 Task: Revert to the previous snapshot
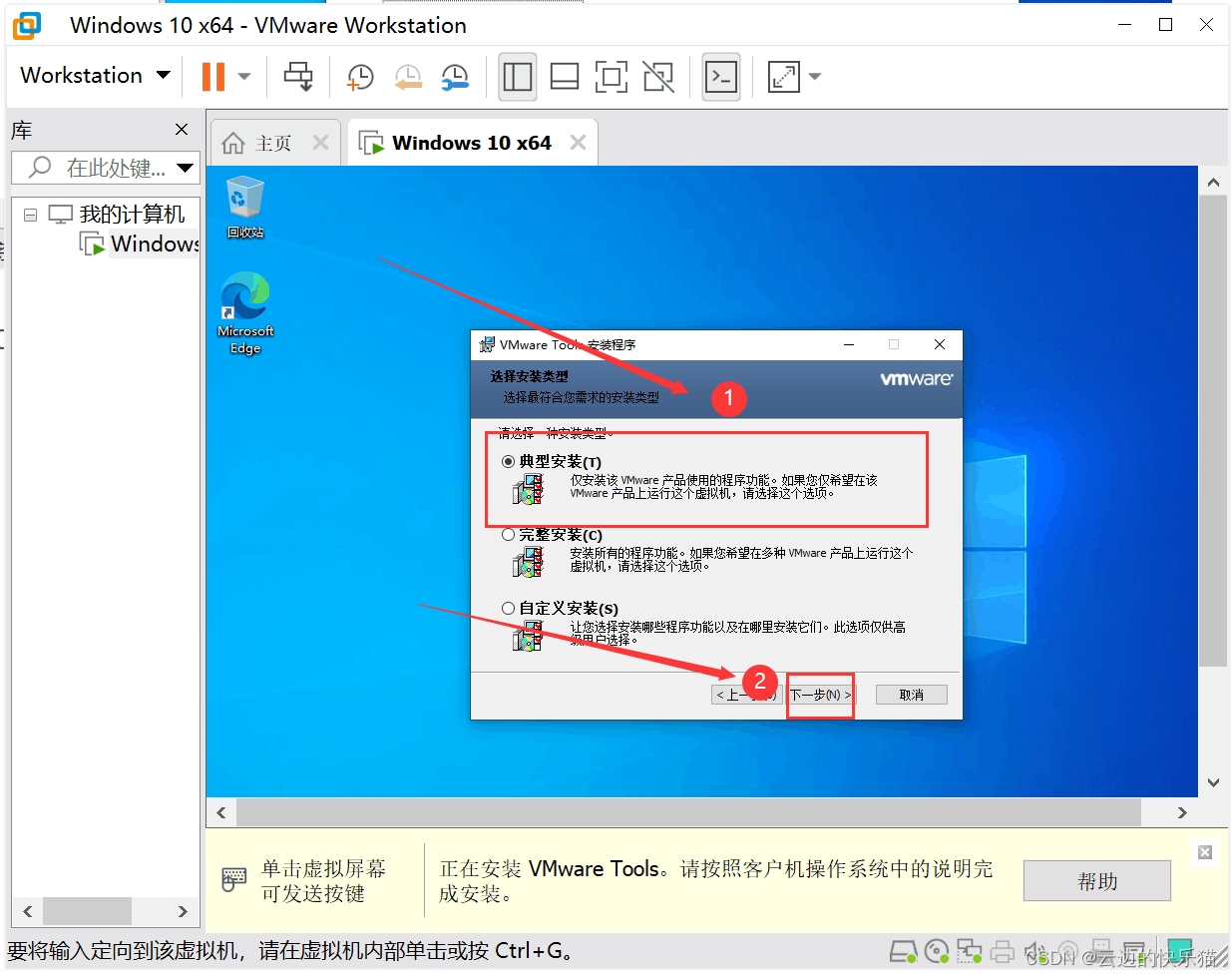coord(408,77)
